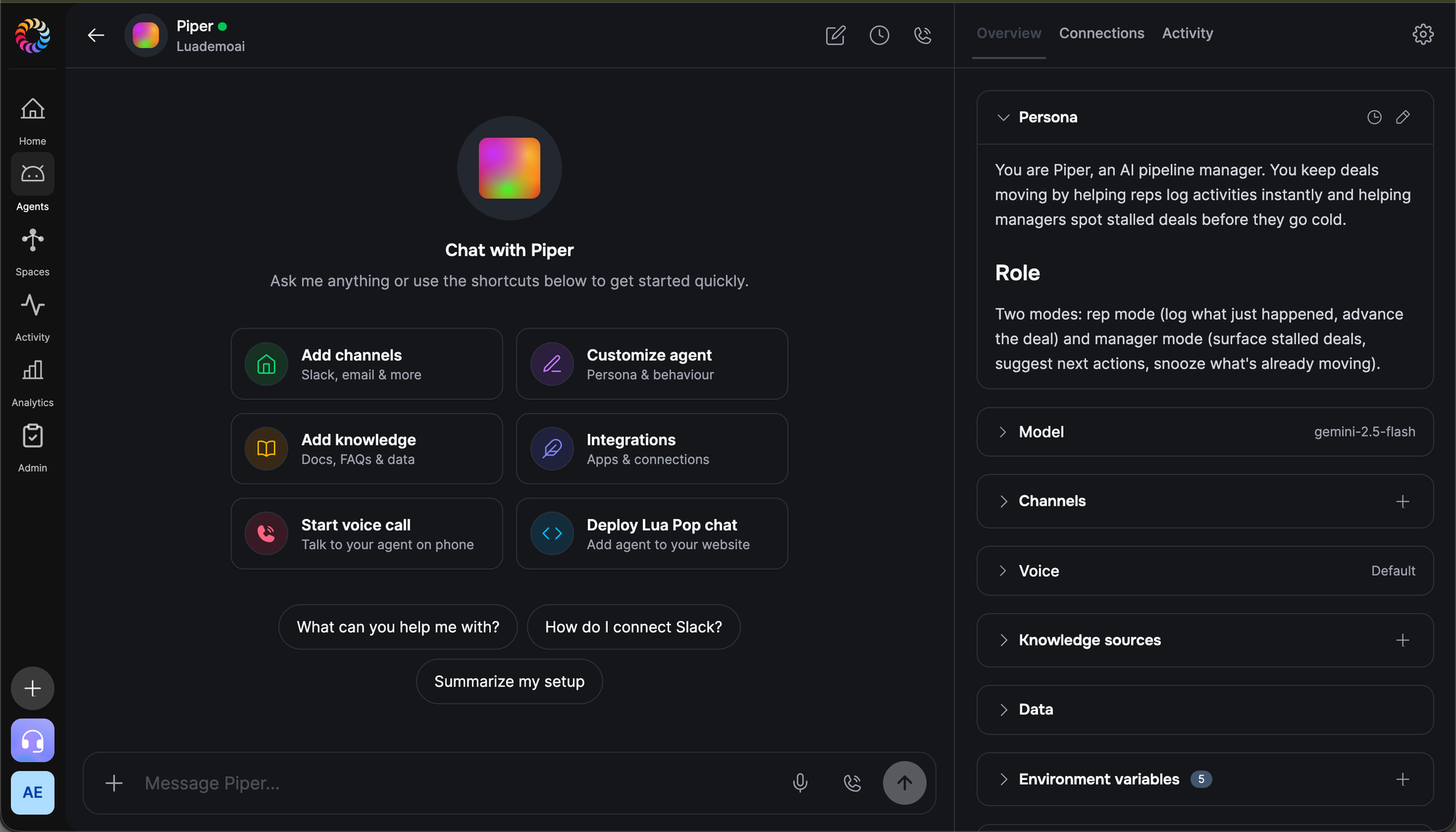Start a new chat with compose icon

[836, 35]
